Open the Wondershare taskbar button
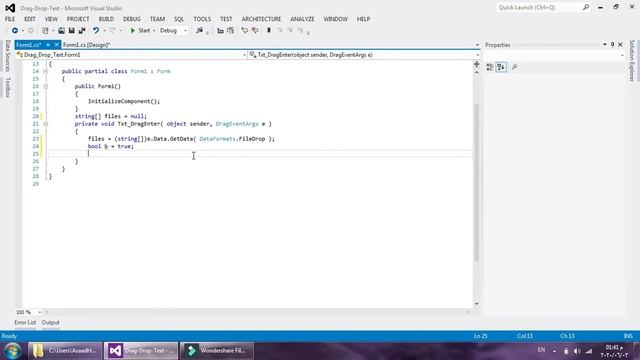Image resolution: width=640 pixels, height=360 pixels. (x=216, y=351)
